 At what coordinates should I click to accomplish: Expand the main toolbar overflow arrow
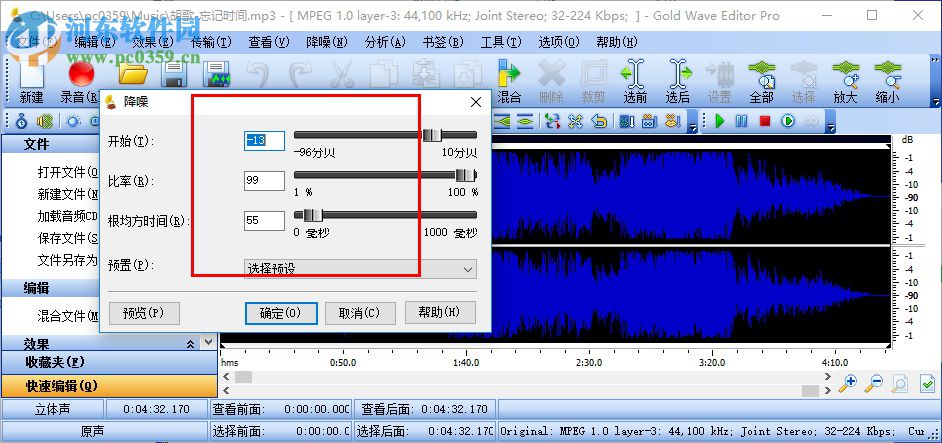[x=934, y=100]
